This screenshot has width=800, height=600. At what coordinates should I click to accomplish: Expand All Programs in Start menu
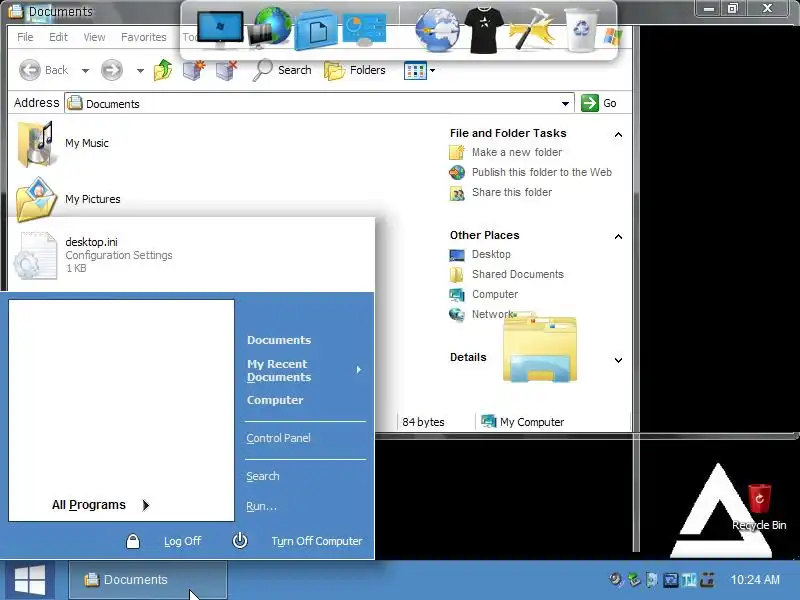point(101,505)
